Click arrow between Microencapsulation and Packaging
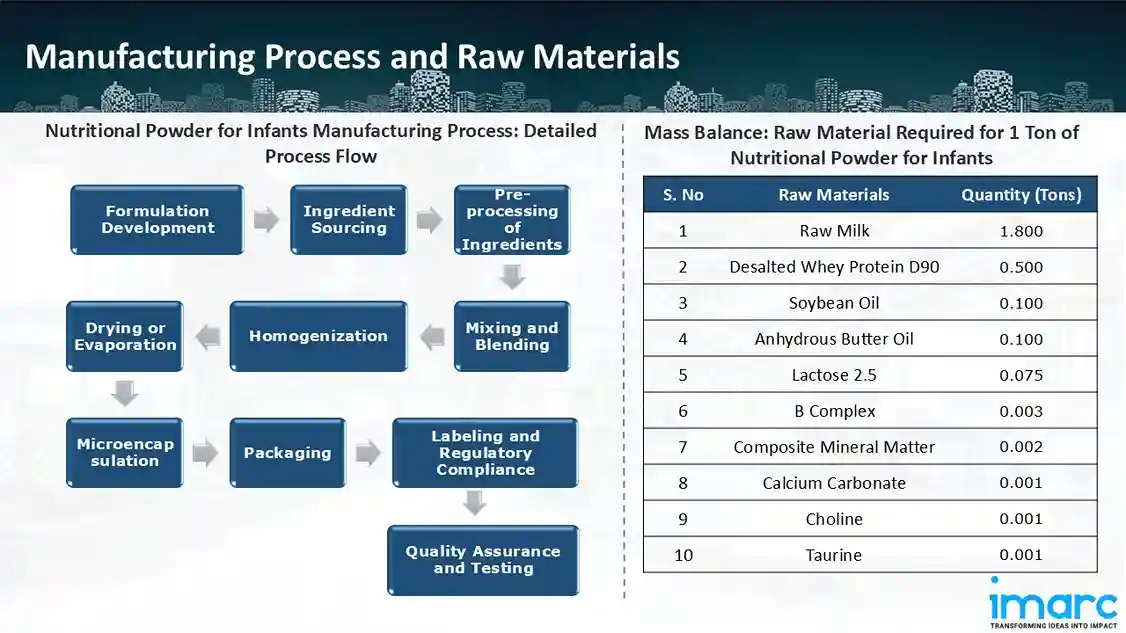1126x633 pixels. click(x=206, y=453)
